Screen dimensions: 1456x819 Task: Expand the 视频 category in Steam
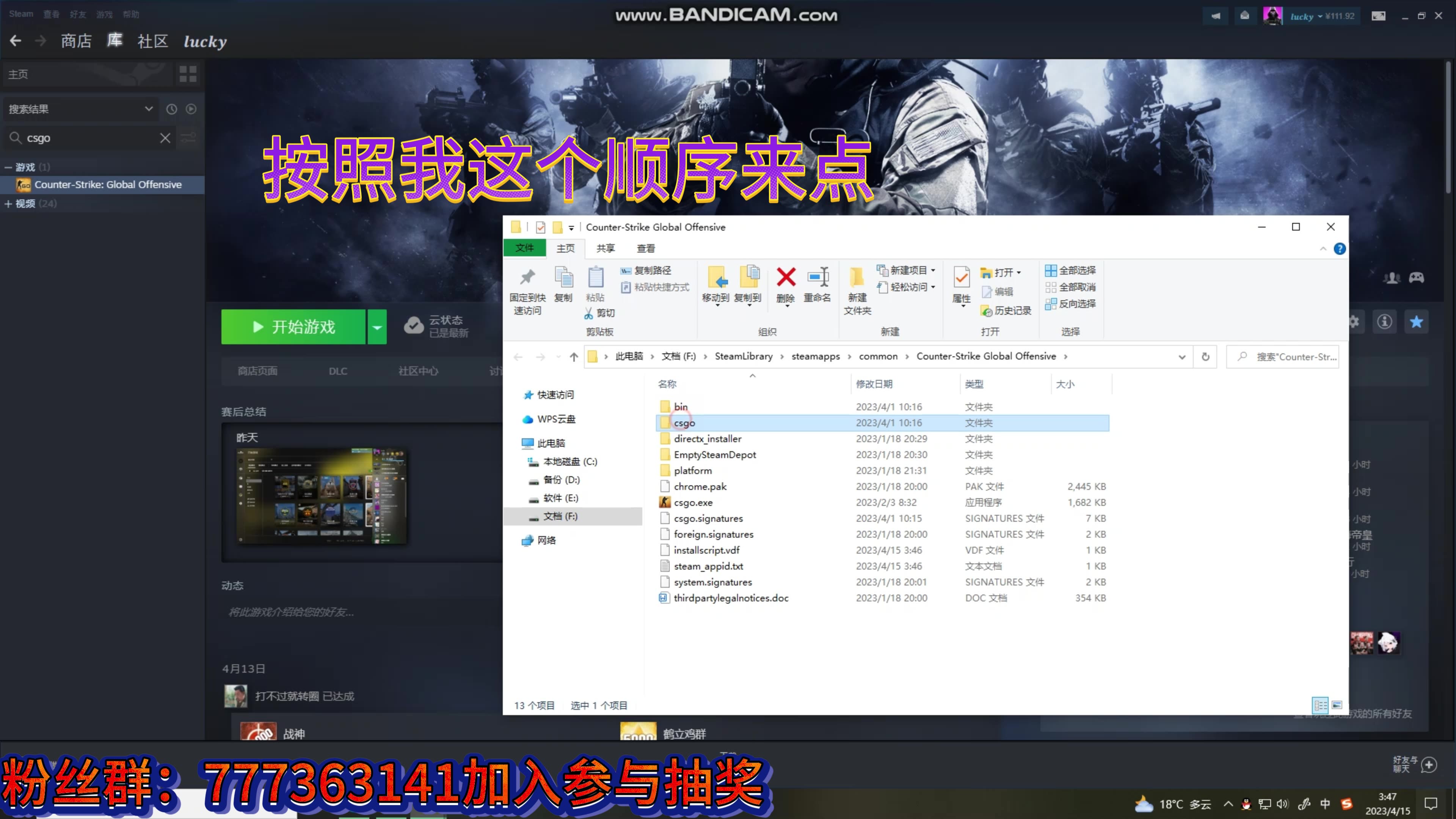pyautogui.click(x=8, y=204)
